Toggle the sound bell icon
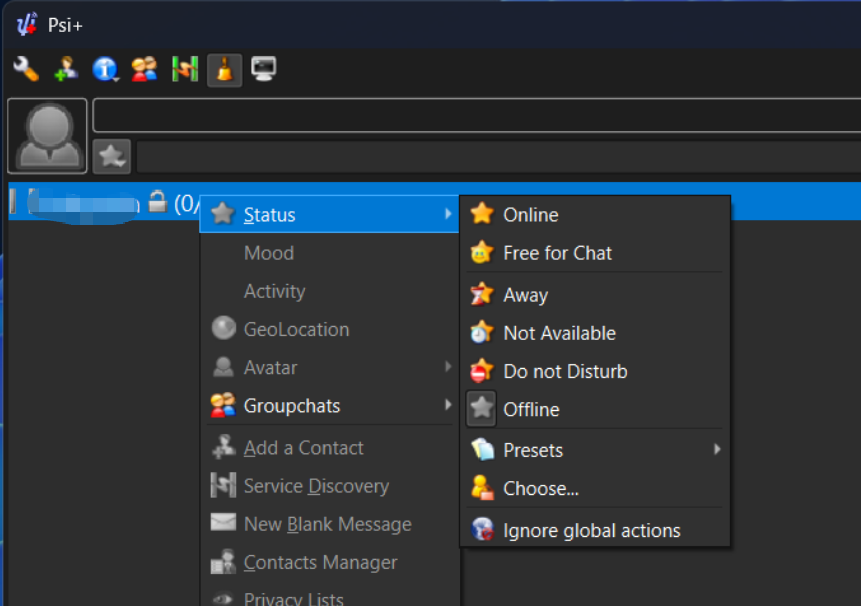Screen dimensions: 861x606 (x=224, y=70)
